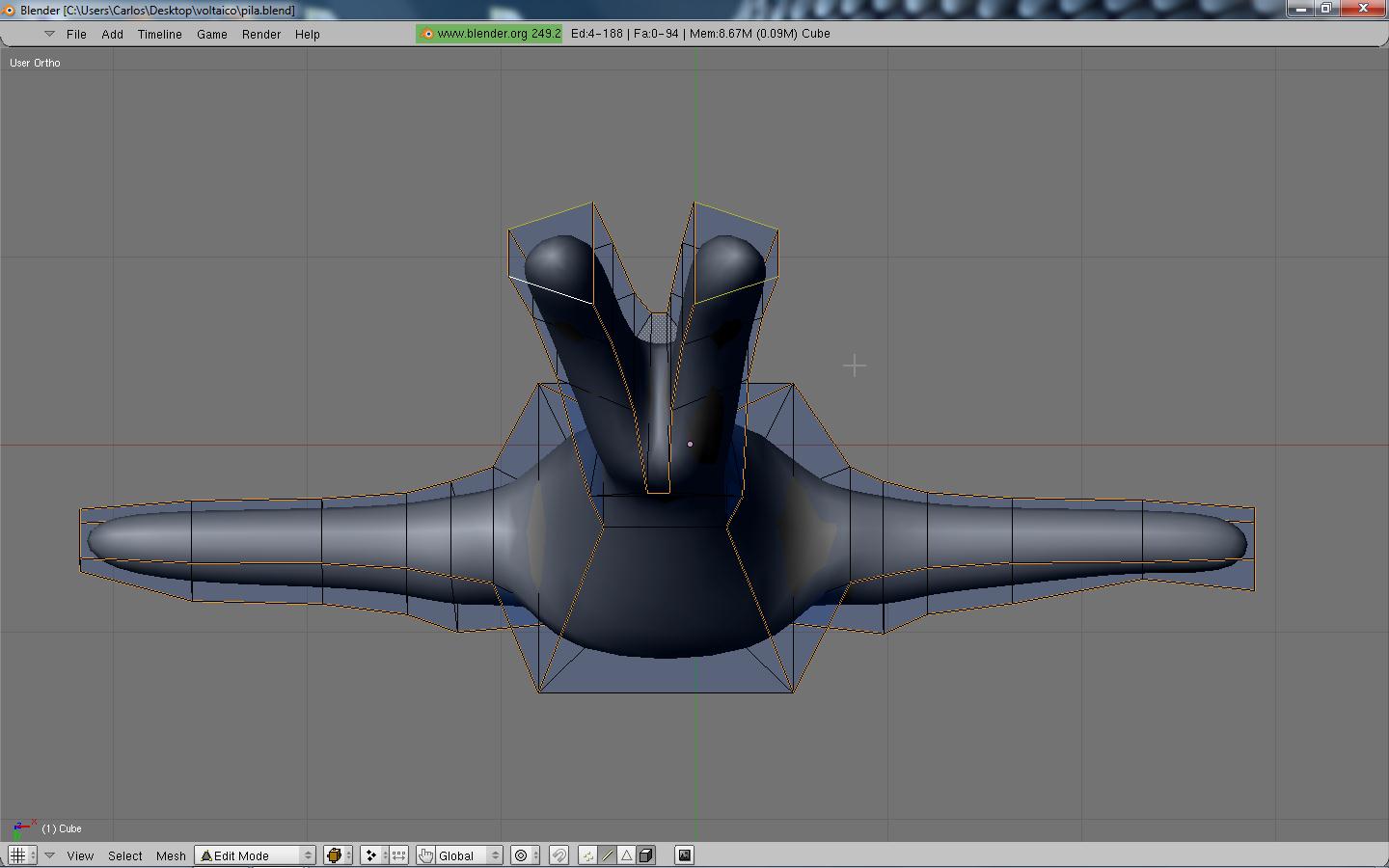1389x868 pixels.
Task: Toggle move object centers only icon
Action: tap(398, 855)
